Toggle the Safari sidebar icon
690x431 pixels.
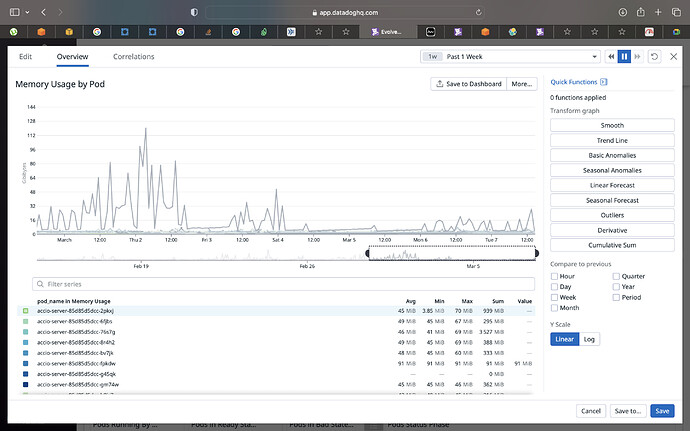15,12
